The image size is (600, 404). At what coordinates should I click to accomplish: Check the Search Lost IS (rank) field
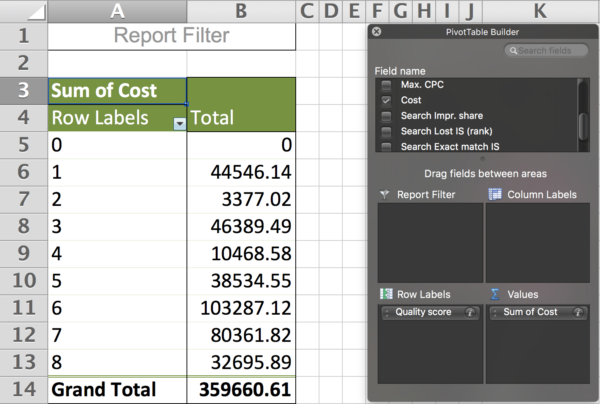(x=386, y=131)
